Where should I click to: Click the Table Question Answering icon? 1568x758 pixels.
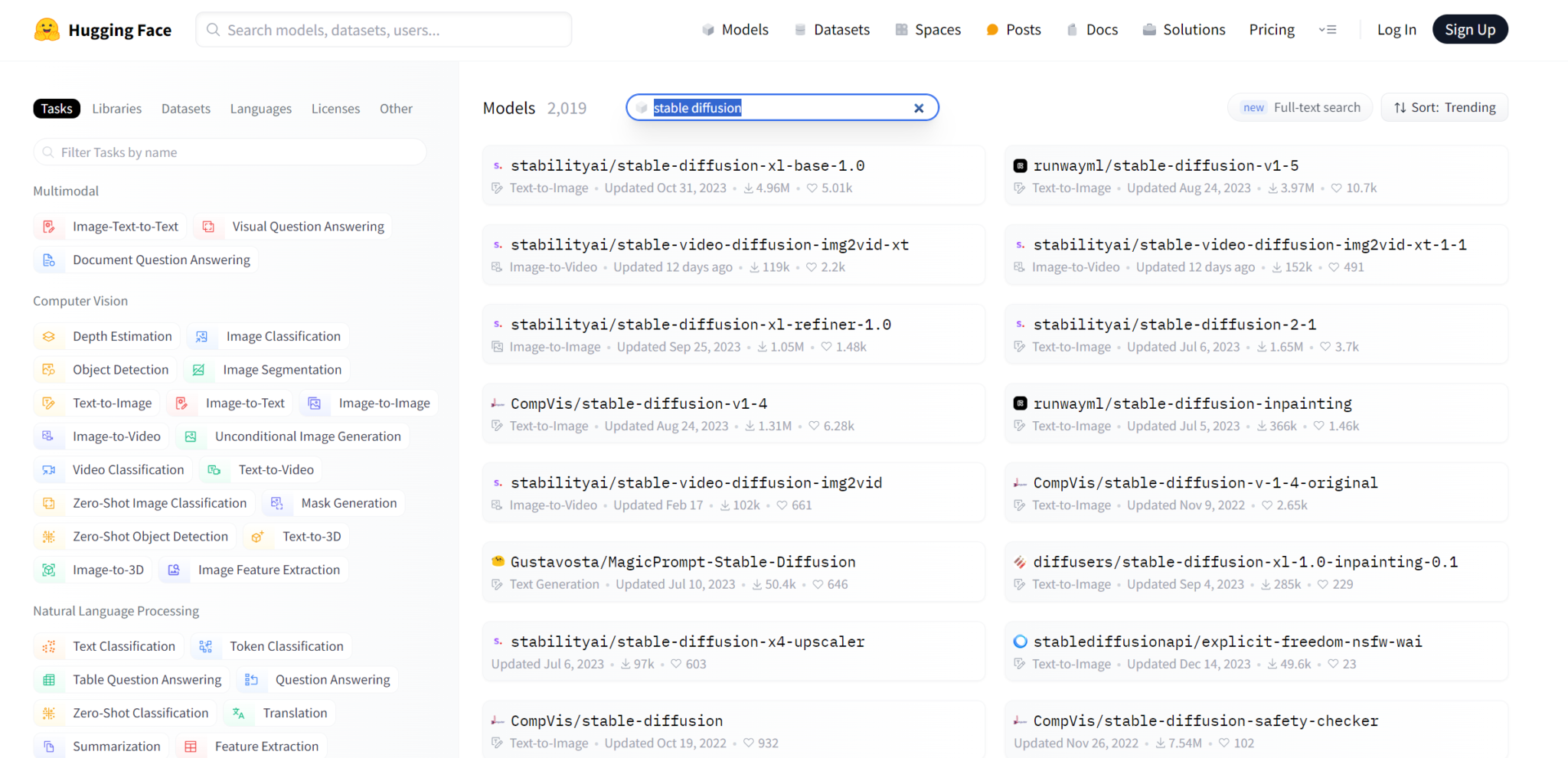(x=49, y=680)
